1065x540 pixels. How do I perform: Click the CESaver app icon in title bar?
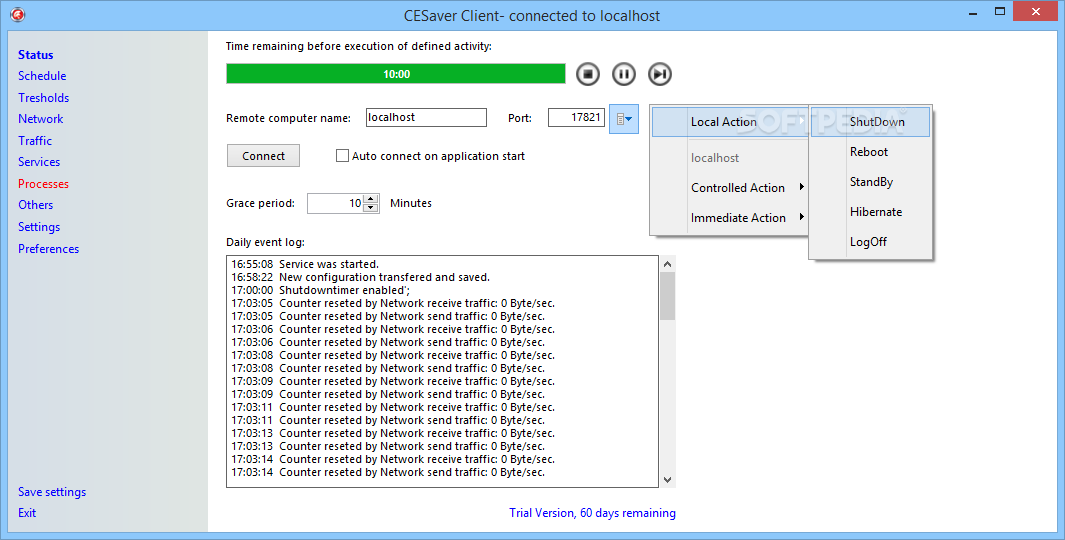pyautogui.click(x=18, y=14)
